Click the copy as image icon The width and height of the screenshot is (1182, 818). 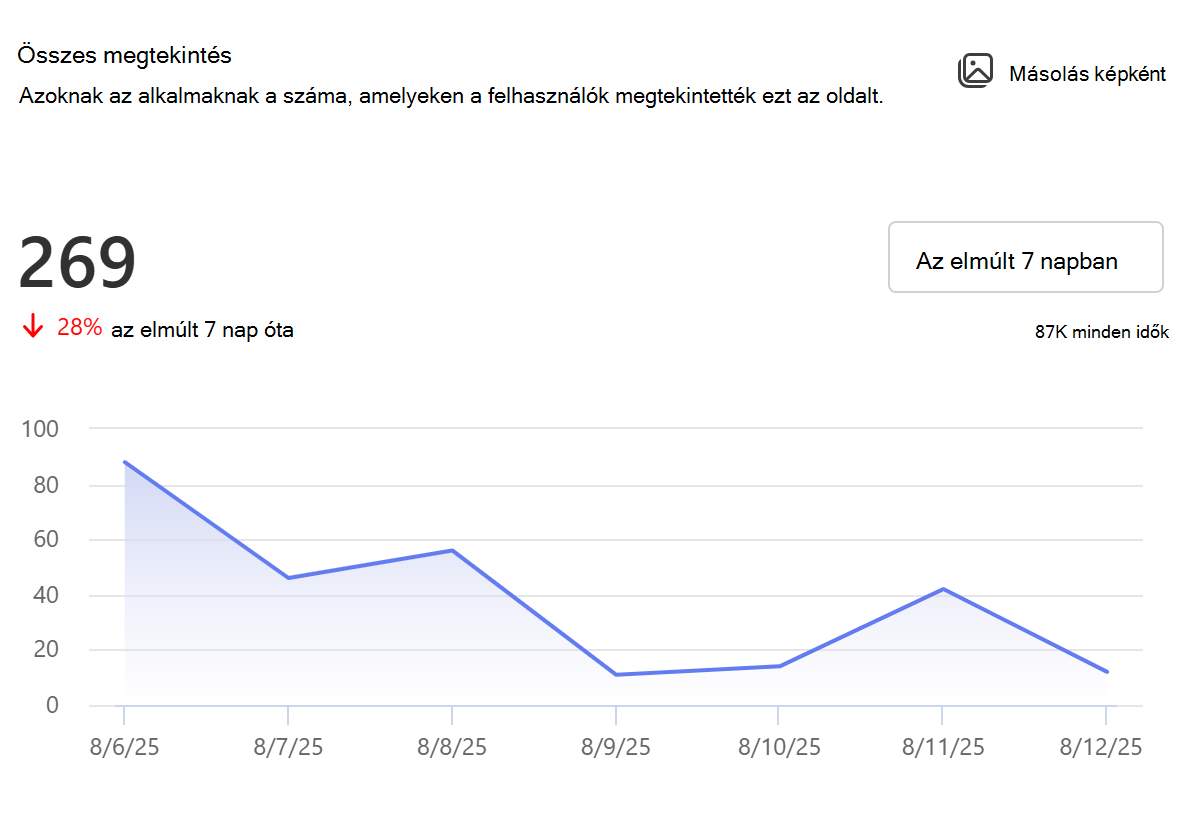[x=975, y=71]
